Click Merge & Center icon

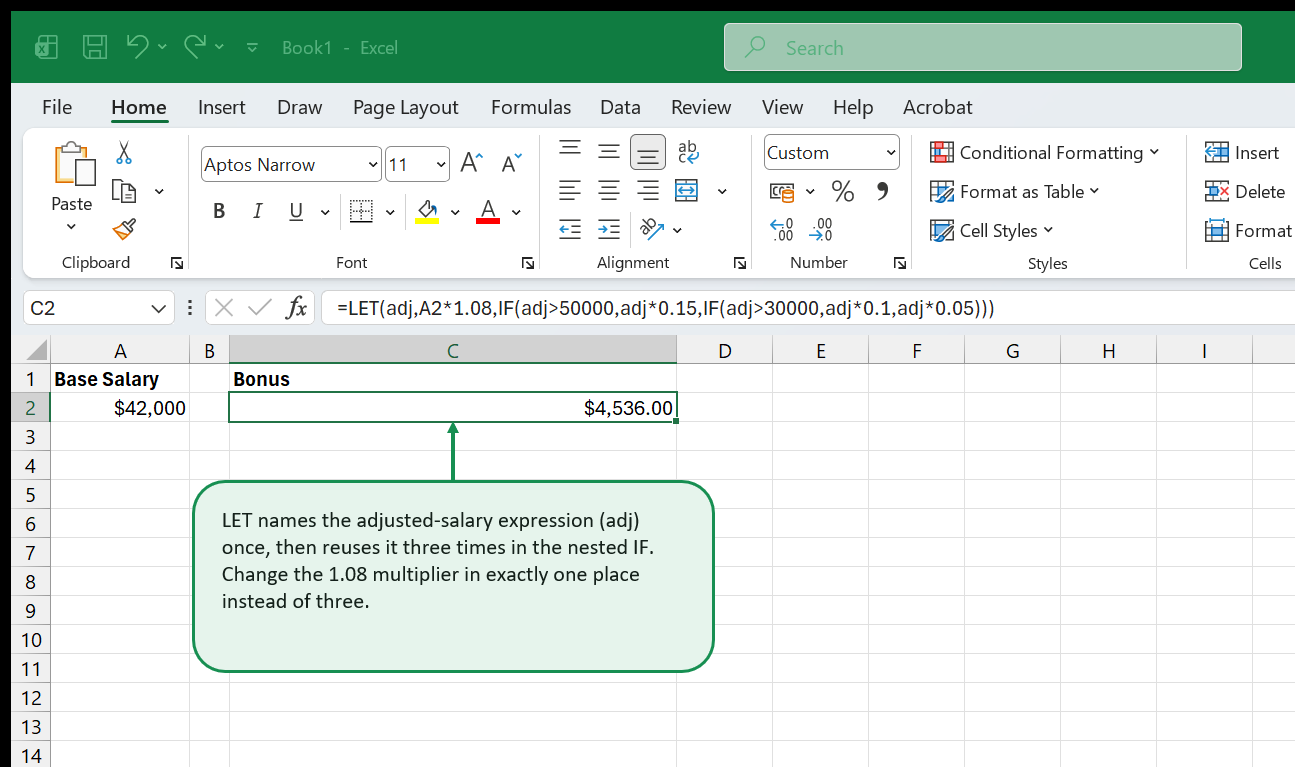coord(687,190)
